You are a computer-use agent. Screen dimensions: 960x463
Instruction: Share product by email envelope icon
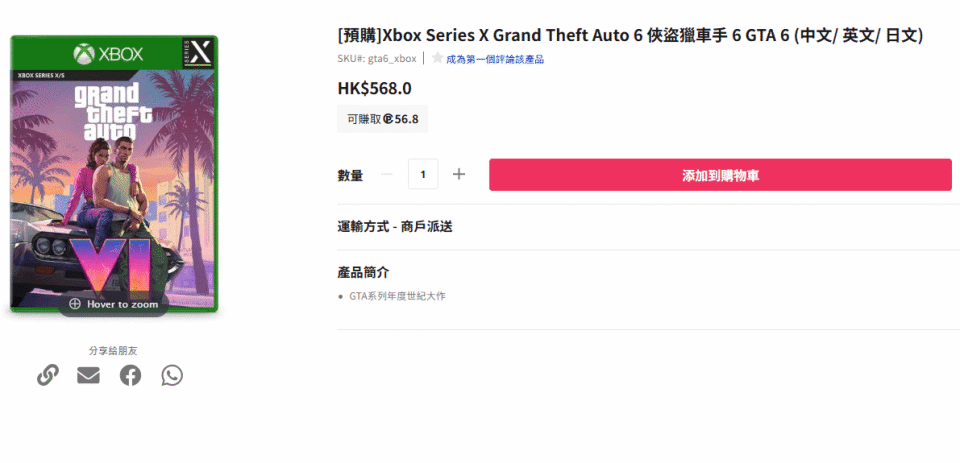click(x=89, y=376)
